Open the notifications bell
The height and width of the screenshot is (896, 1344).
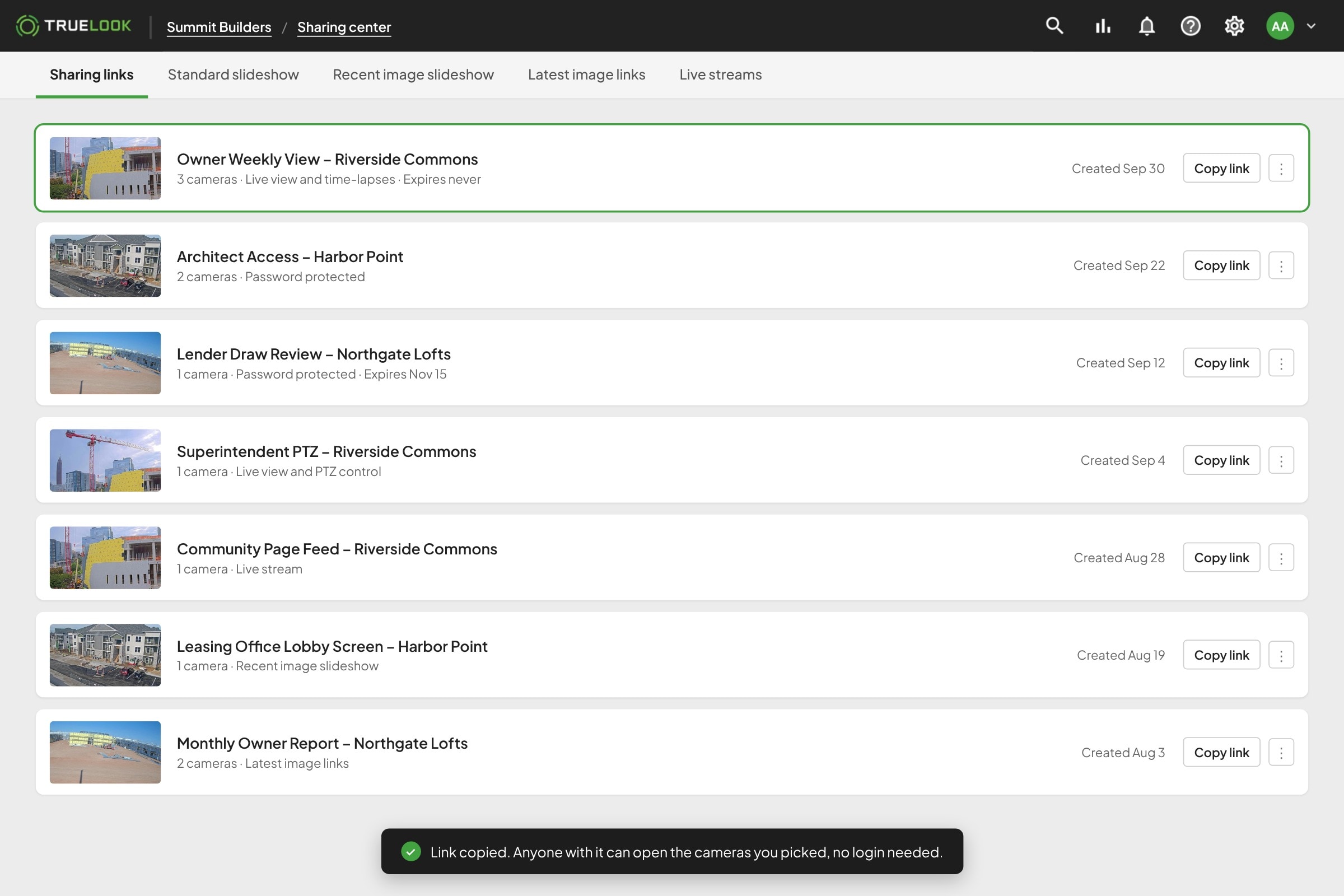1147,26
